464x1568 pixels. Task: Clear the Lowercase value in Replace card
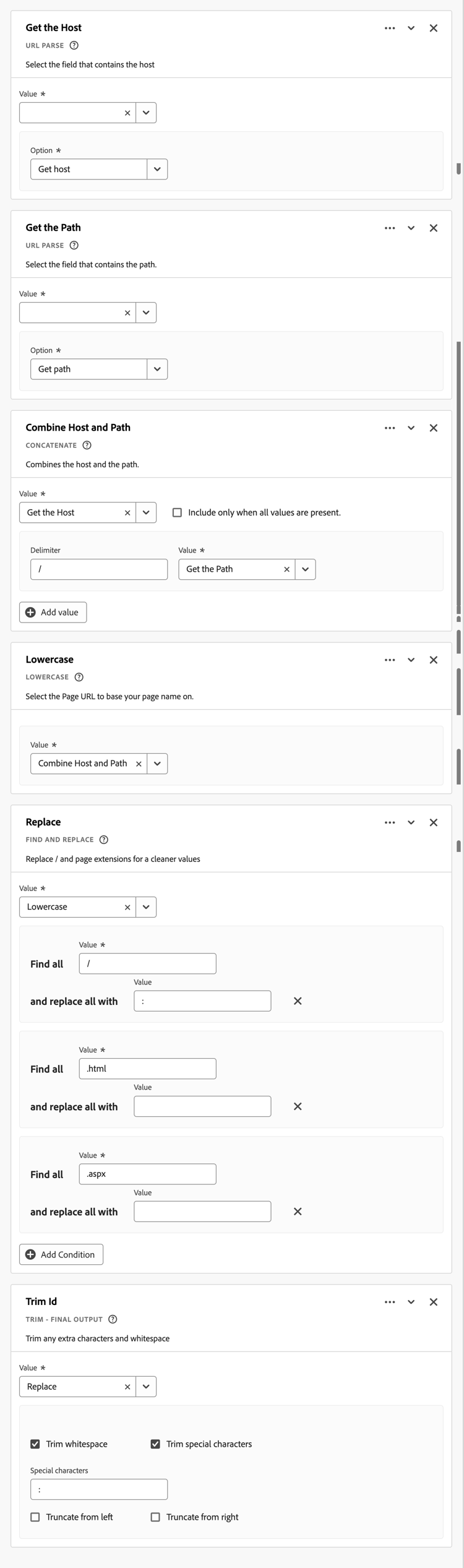tap(127, 907)
